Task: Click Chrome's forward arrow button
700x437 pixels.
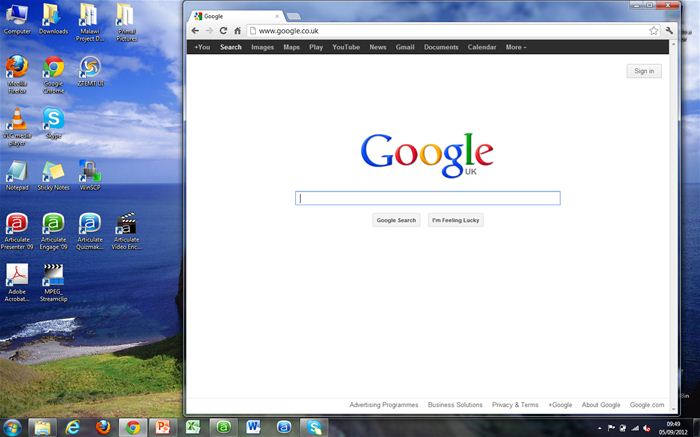Action: (209, 31)
